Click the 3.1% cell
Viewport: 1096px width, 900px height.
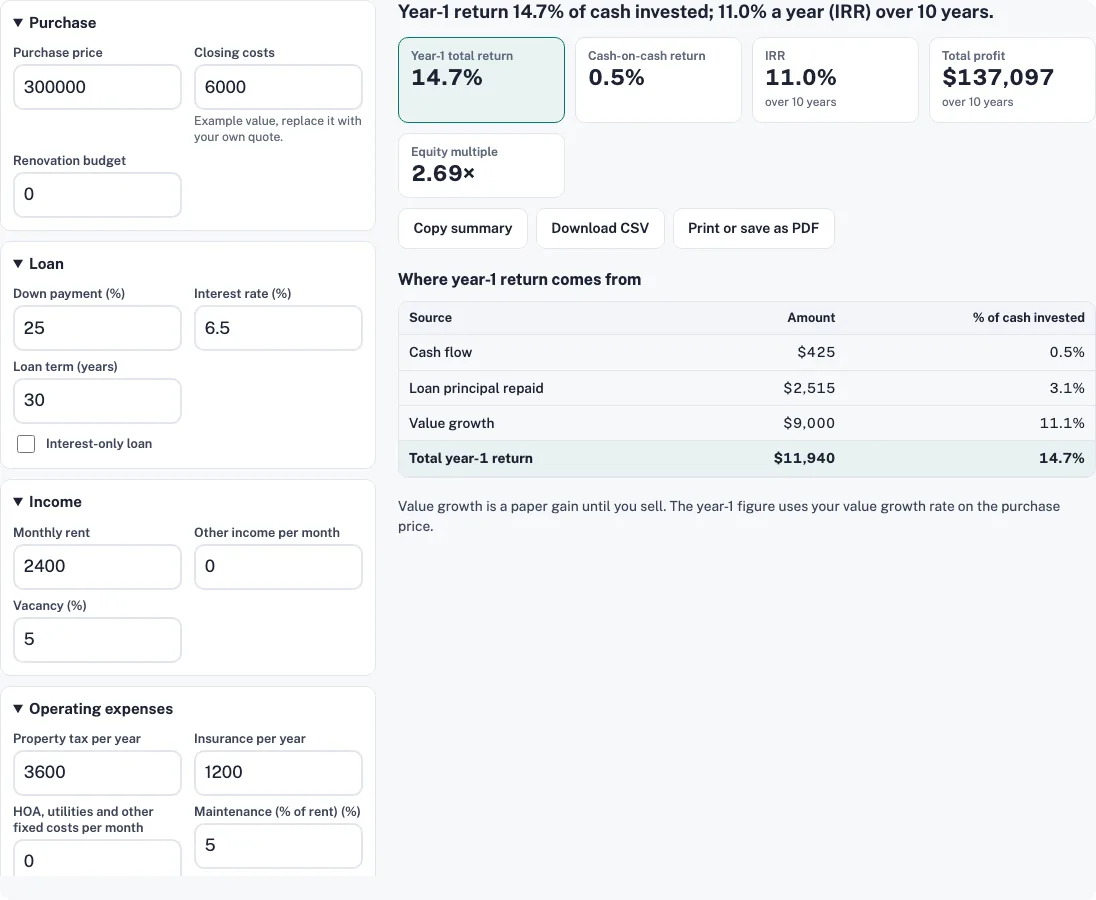click(1067, 388)
